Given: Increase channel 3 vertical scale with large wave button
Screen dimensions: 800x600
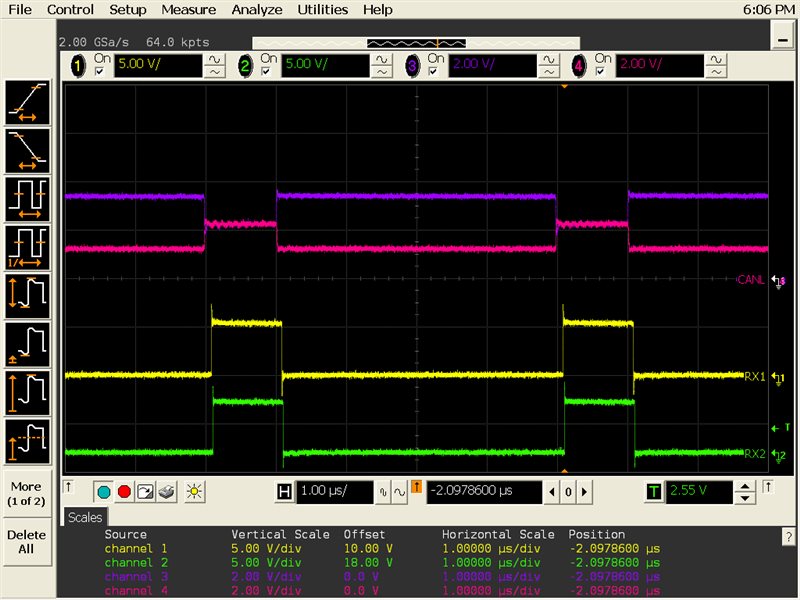Looking at the screenshot, I should pyautogui.click(x=549, y=60).
